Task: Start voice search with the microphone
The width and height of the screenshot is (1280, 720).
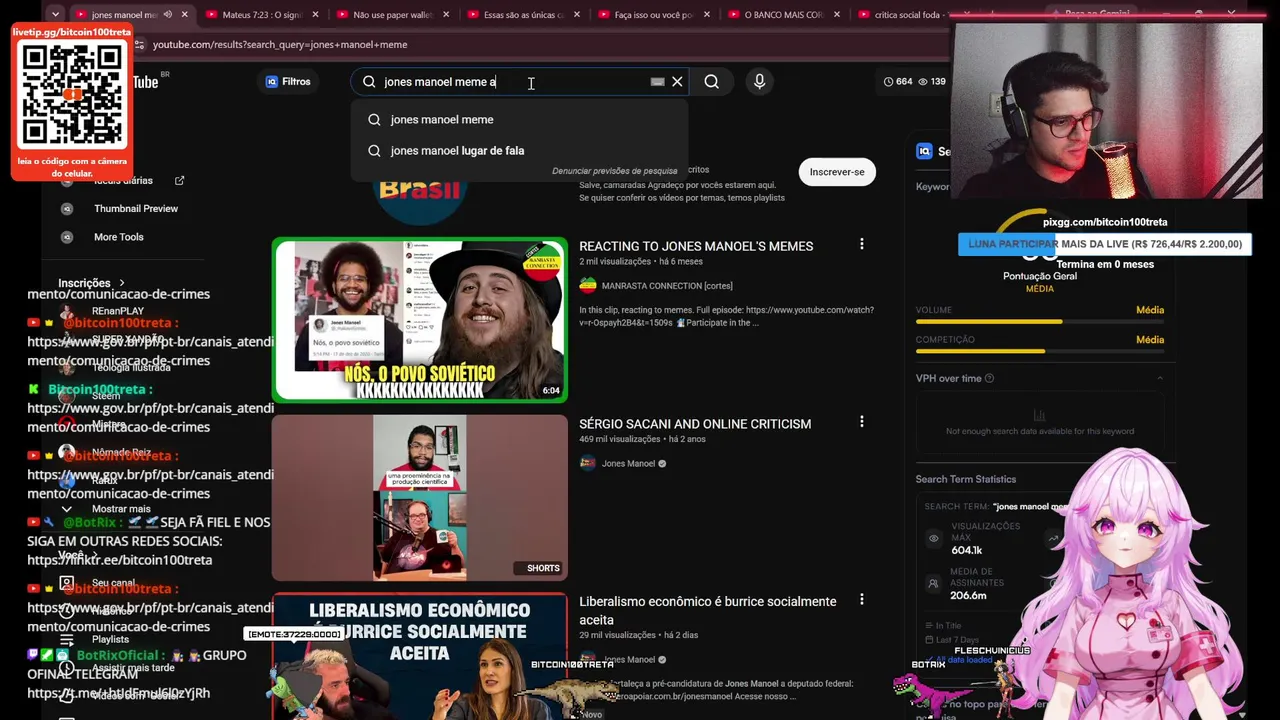Action: coord(760,82)
